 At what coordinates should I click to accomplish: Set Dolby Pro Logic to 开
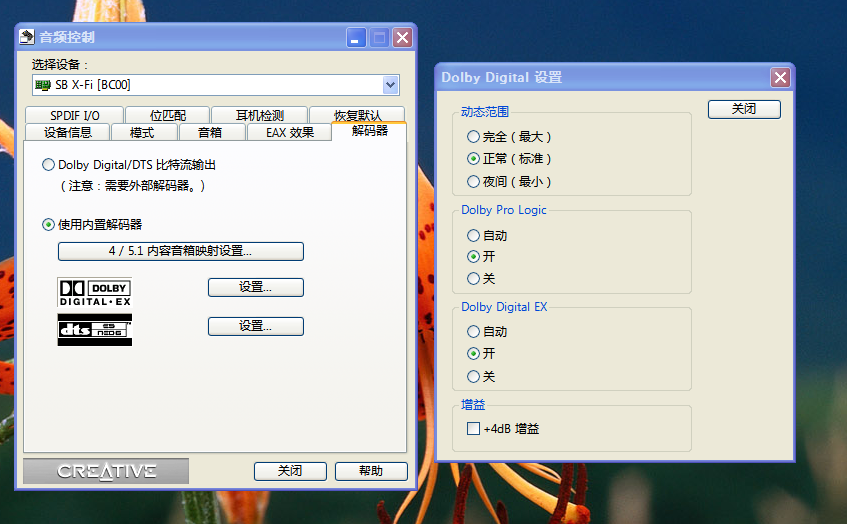point(481,257)
